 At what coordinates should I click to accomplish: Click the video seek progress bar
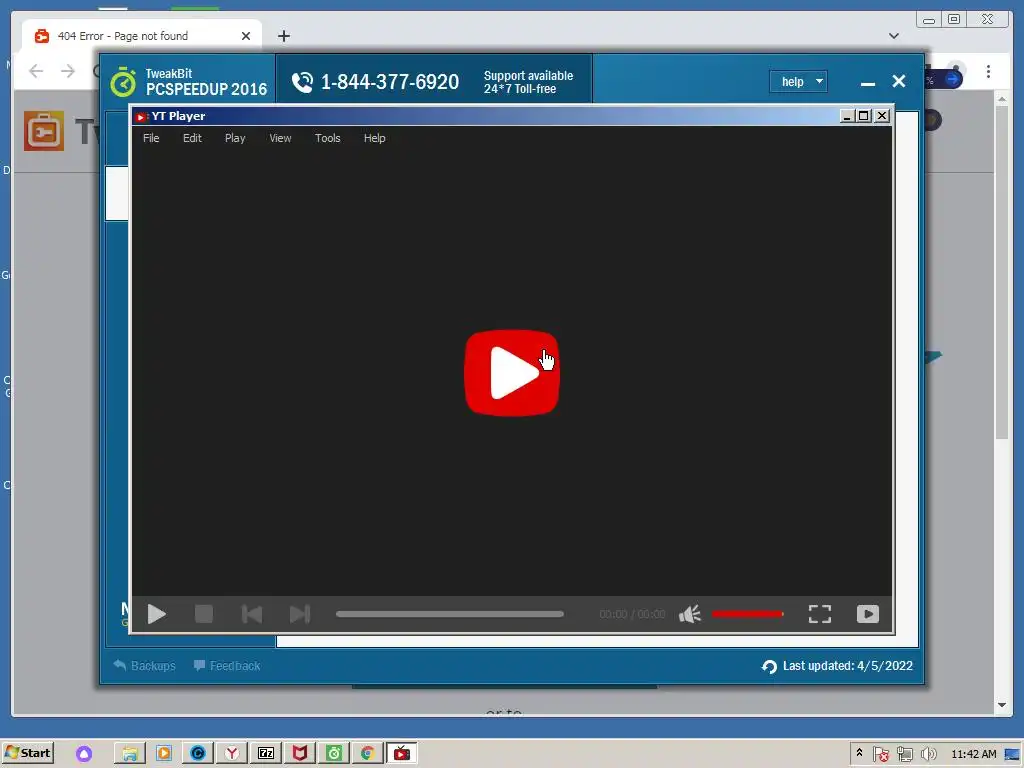point(449,614)
